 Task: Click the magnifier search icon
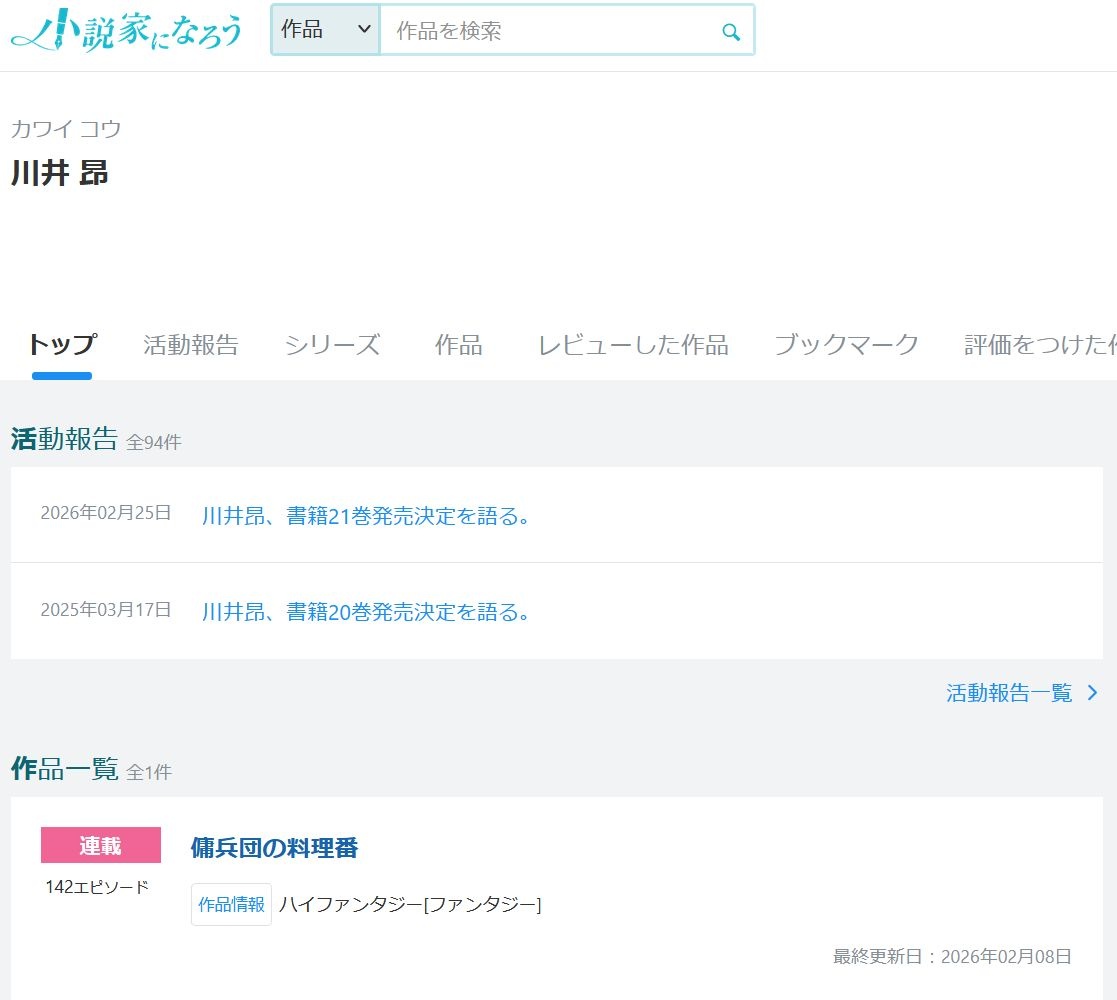(x=731, y=31)
